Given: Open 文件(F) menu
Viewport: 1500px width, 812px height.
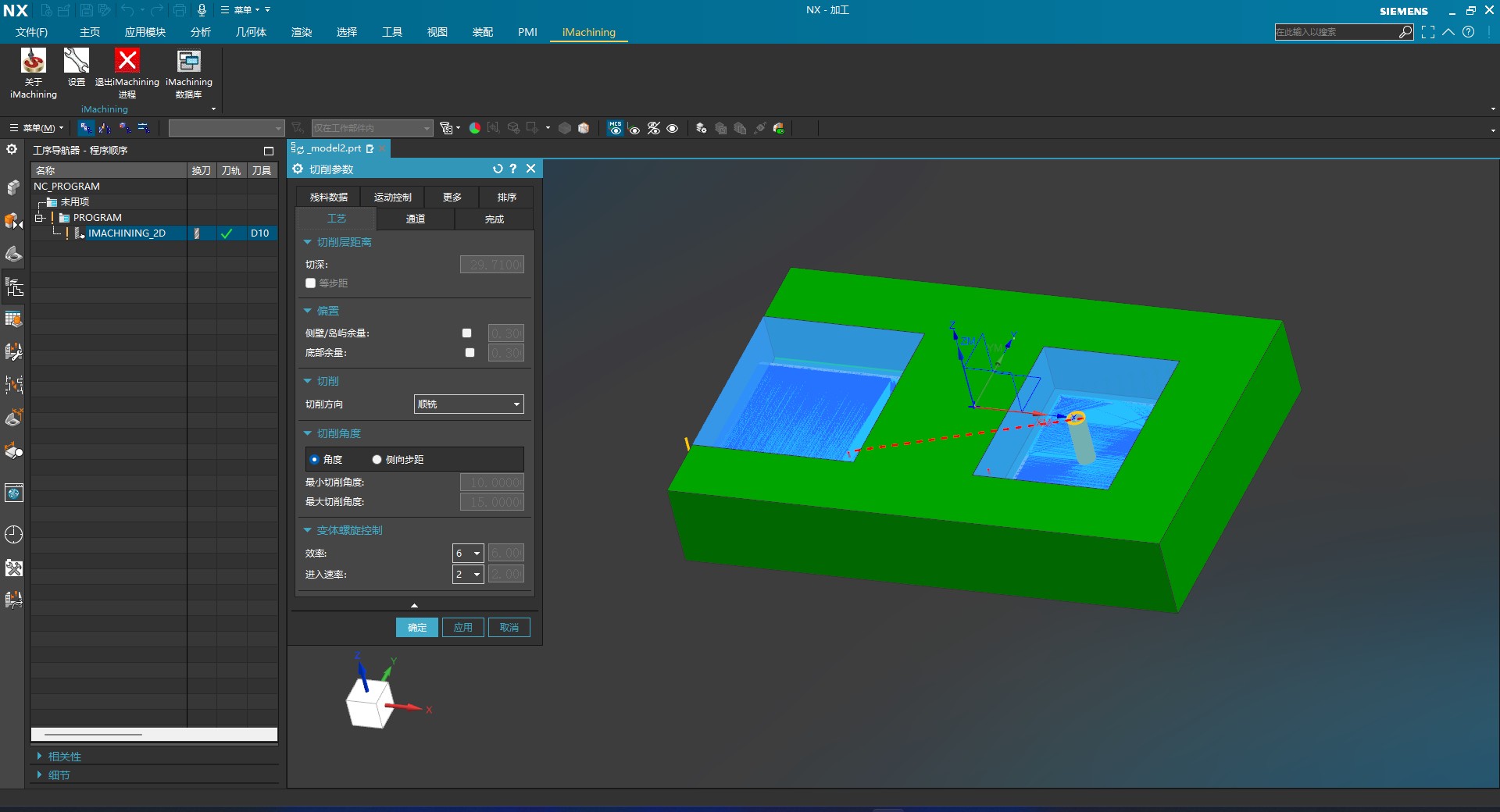Looking at the screenshot, I should coord(31,32).
